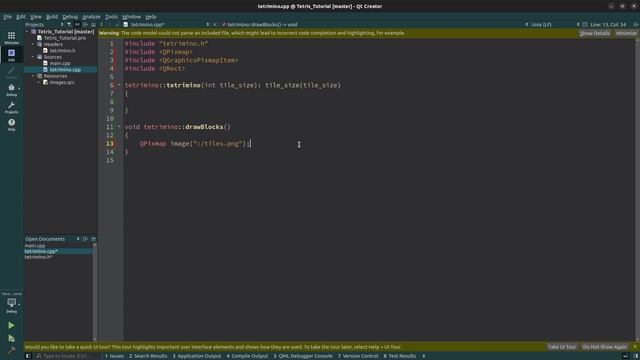Close the Open Documents panel

(93, 239)
